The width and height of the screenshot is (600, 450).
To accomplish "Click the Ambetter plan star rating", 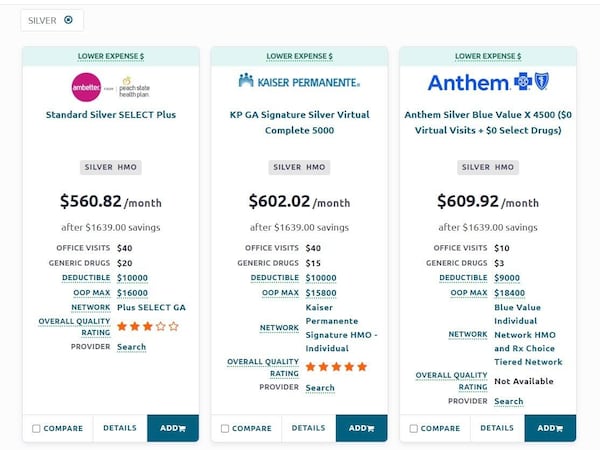I will tap(147, 326).
